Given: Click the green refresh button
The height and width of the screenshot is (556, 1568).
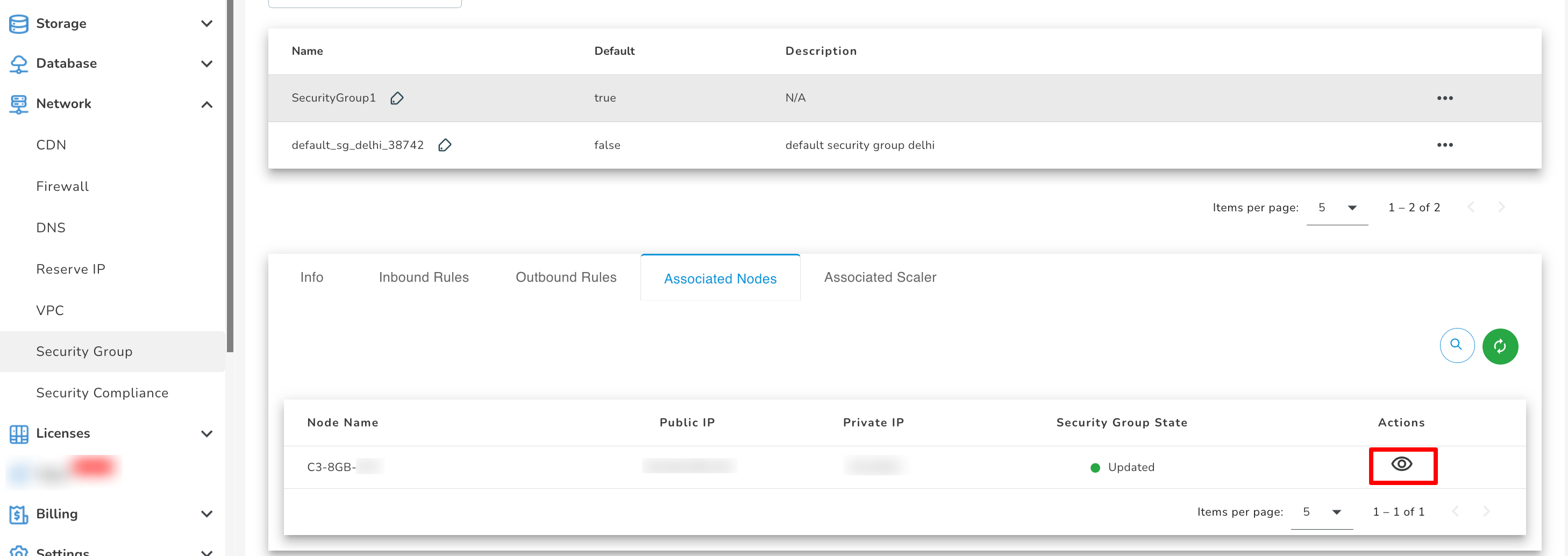Looking at the screenshot, I should [1499, 346].
